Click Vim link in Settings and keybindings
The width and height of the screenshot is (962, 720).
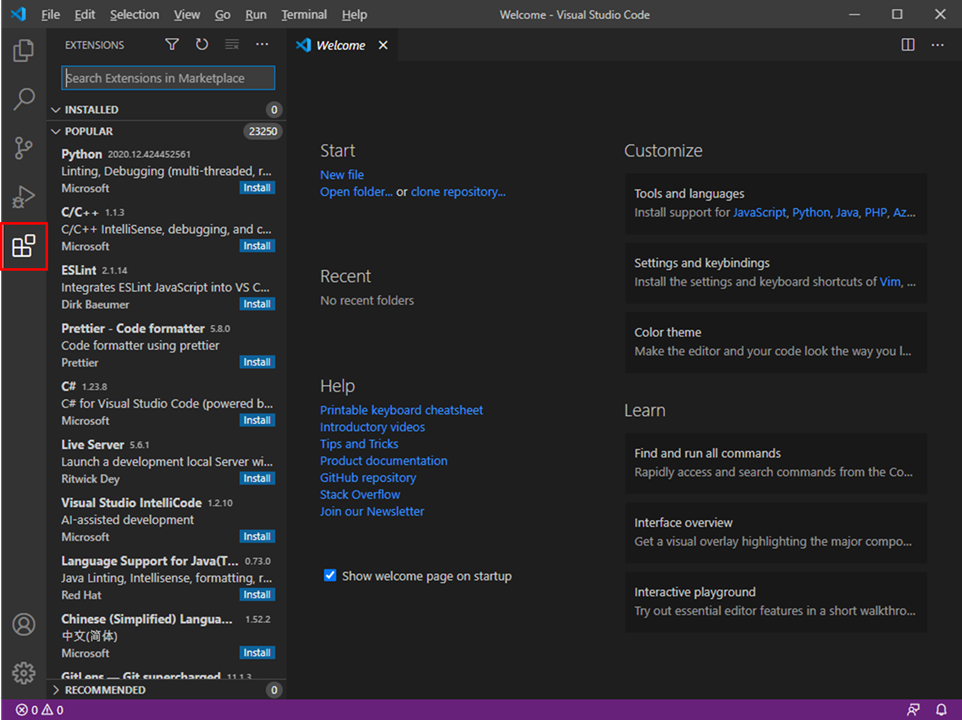tap(890, 282)
